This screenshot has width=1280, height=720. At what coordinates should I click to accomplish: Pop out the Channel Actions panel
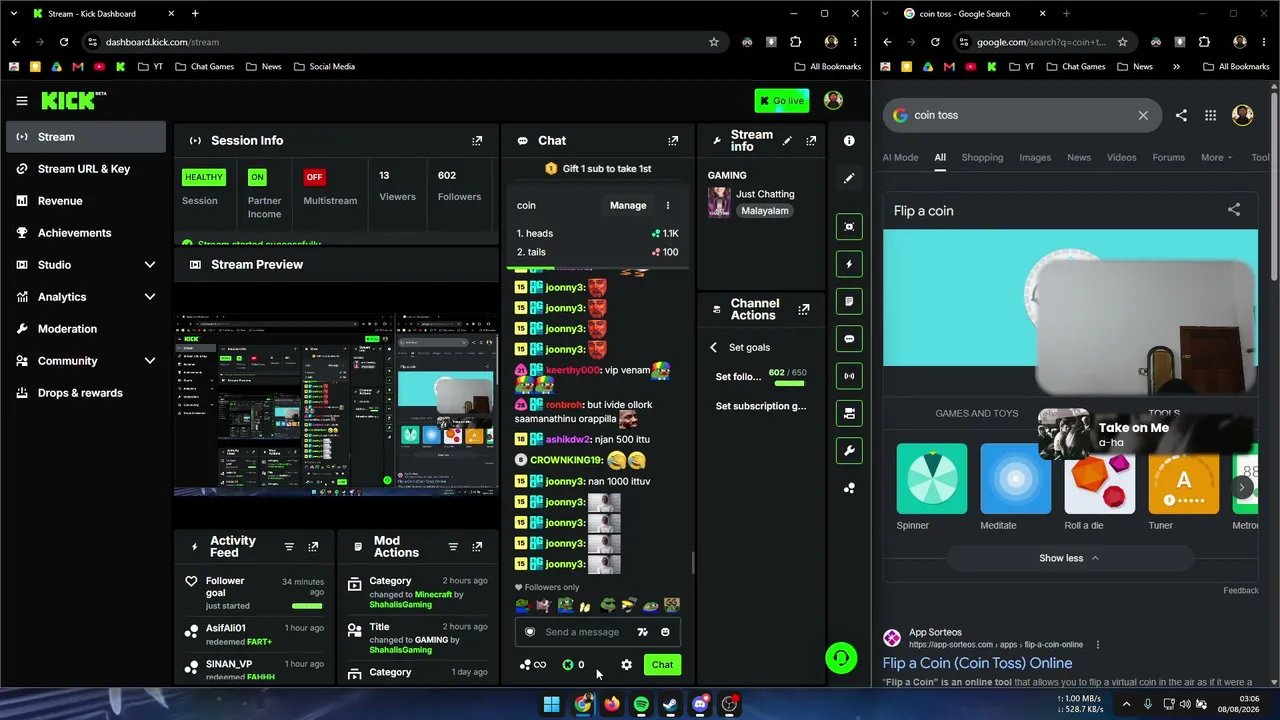[x=803, y=310]
